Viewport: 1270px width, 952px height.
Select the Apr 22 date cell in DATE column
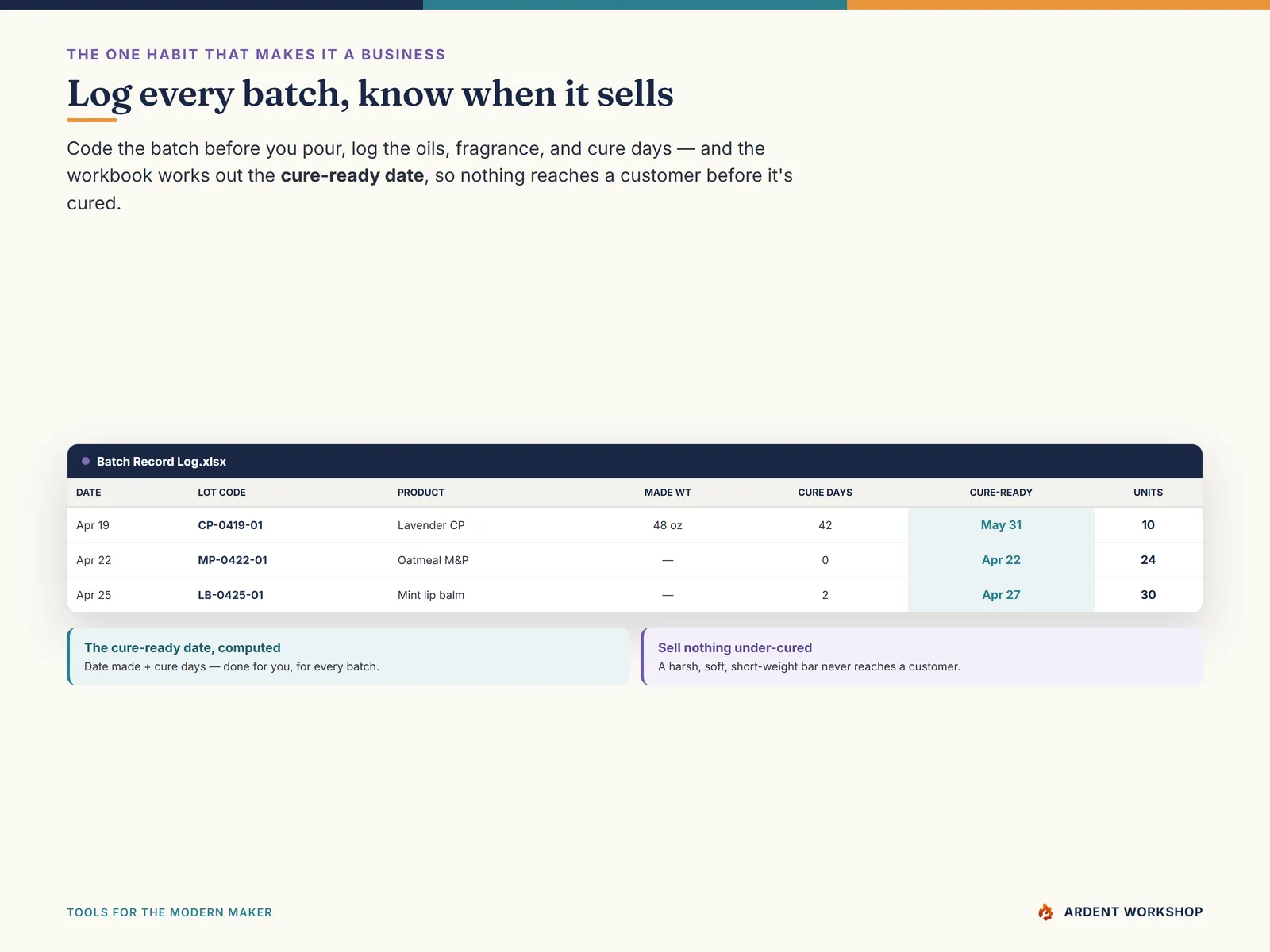[x=94, y=560]
